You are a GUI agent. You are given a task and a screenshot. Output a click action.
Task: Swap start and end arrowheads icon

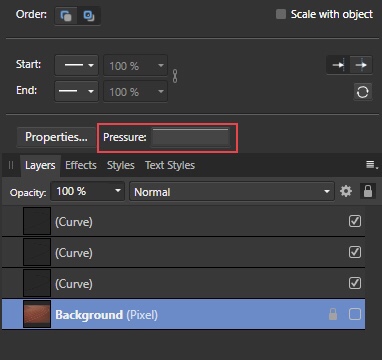point(362,92)
